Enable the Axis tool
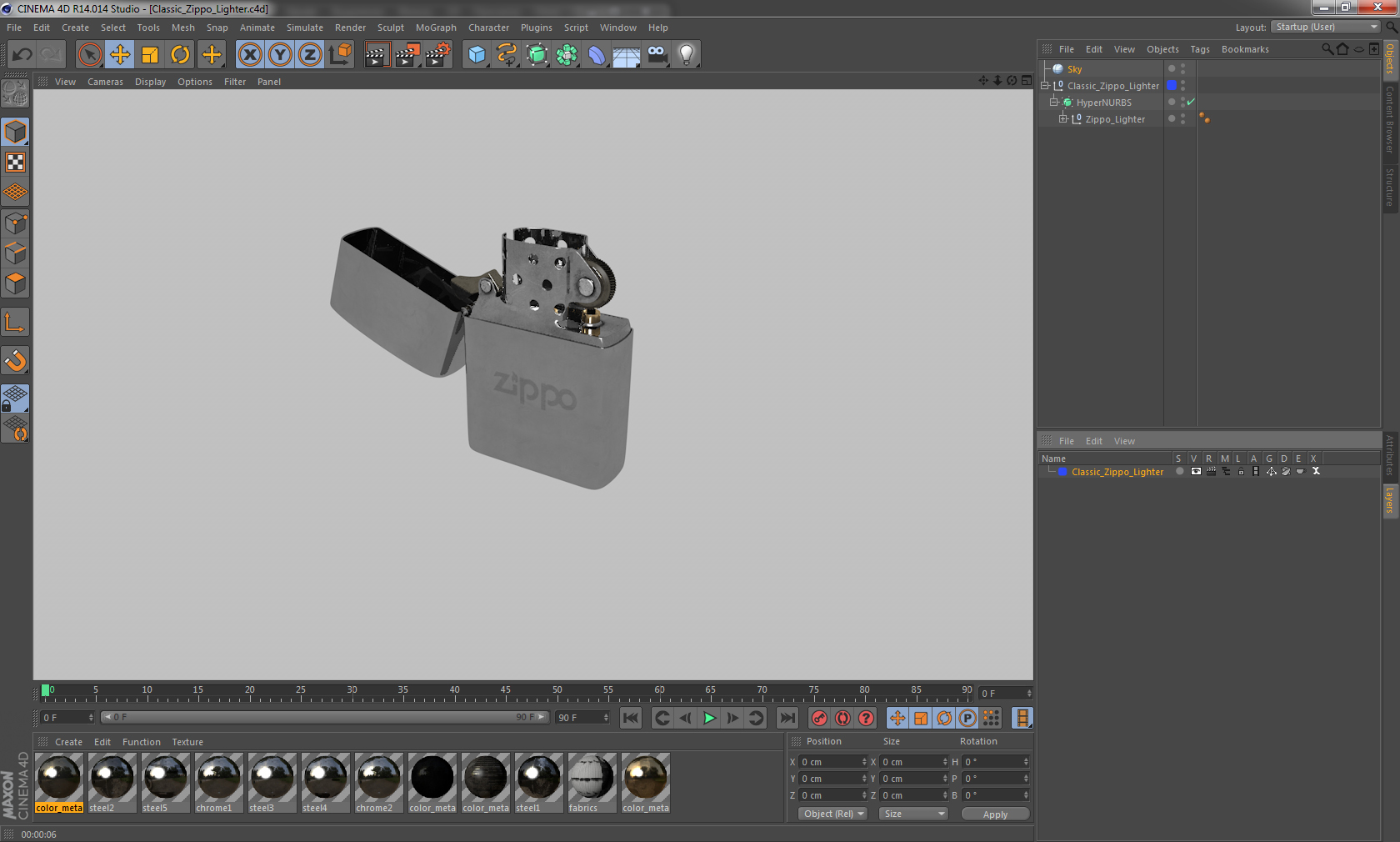This screenshot has width=1400, height=842. (x=15, y=322)
